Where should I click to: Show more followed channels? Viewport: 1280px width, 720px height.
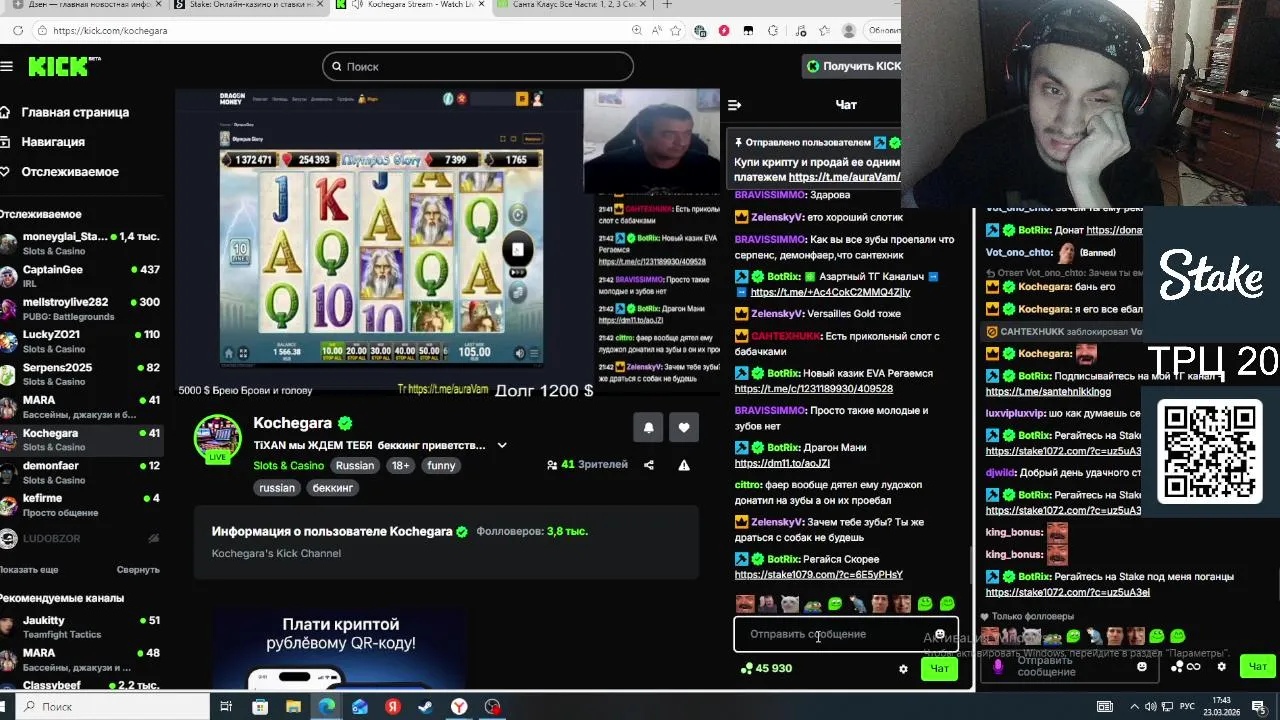tap(30, 570)
